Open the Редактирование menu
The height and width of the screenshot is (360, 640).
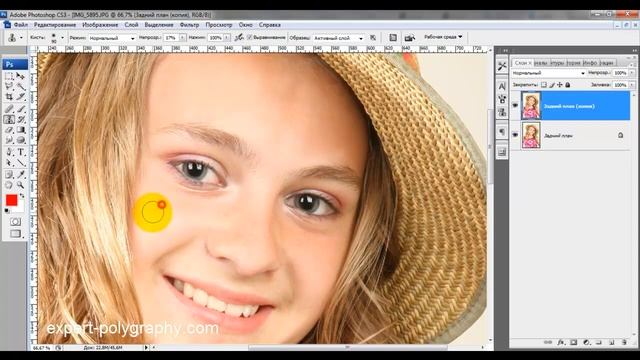(x=55, y=25)
